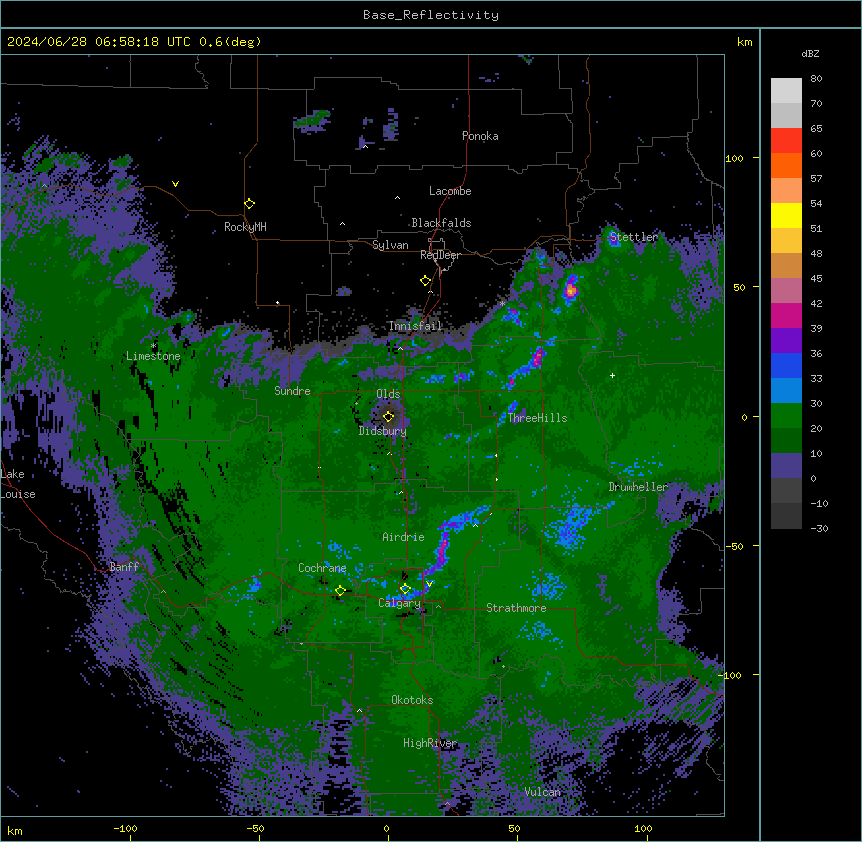Select the yellow diamond marker above the Calgary label
Viewport: 862px width, 842px height.
point(405,589)
